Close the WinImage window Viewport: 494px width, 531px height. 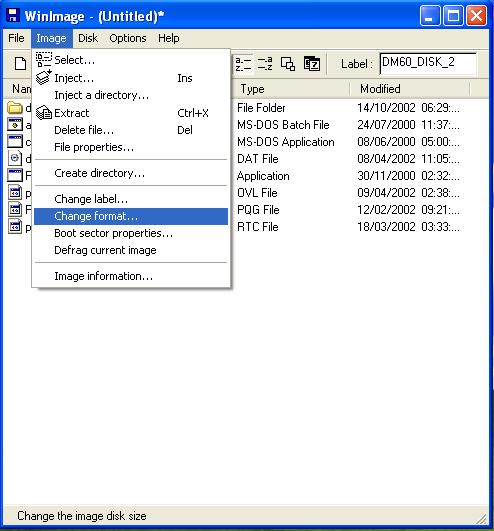pos(476,15)
